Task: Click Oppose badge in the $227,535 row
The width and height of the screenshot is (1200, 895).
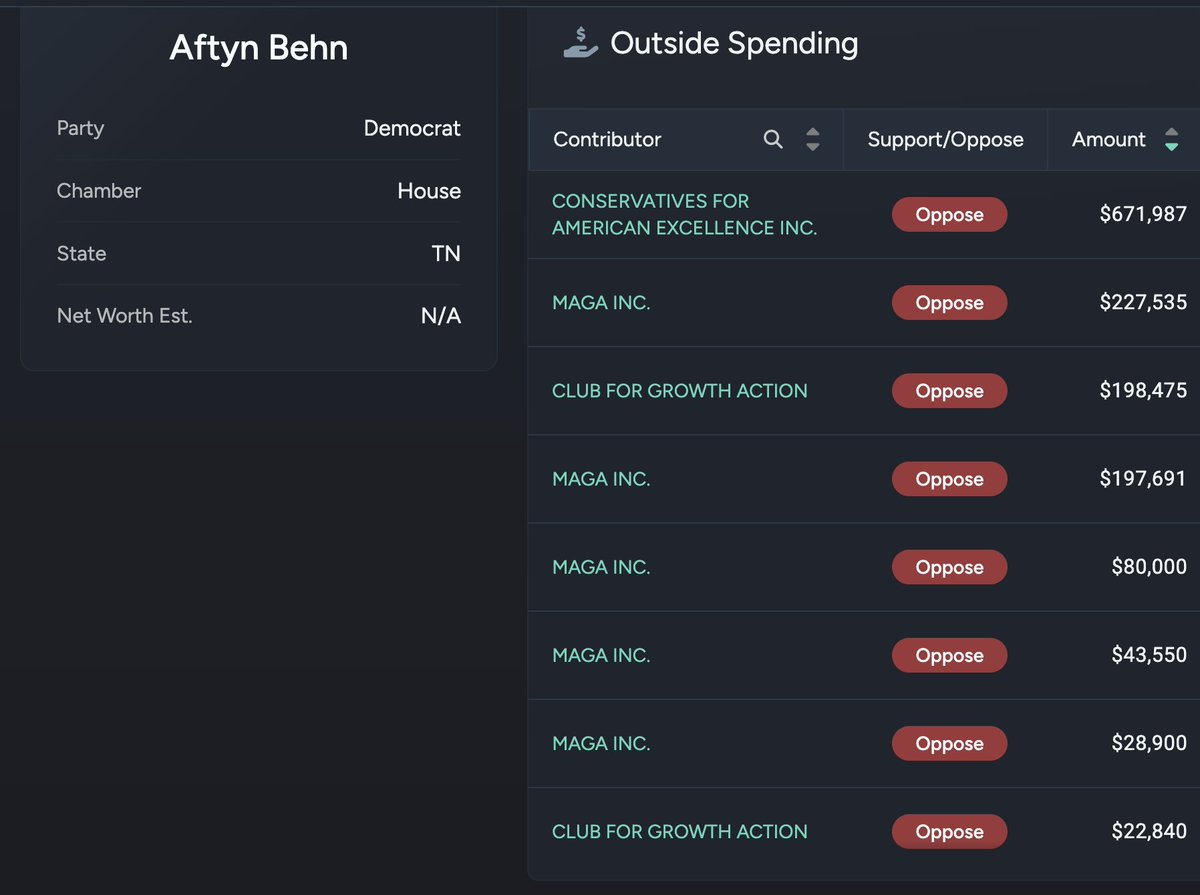Action: (x=949, y=303)
